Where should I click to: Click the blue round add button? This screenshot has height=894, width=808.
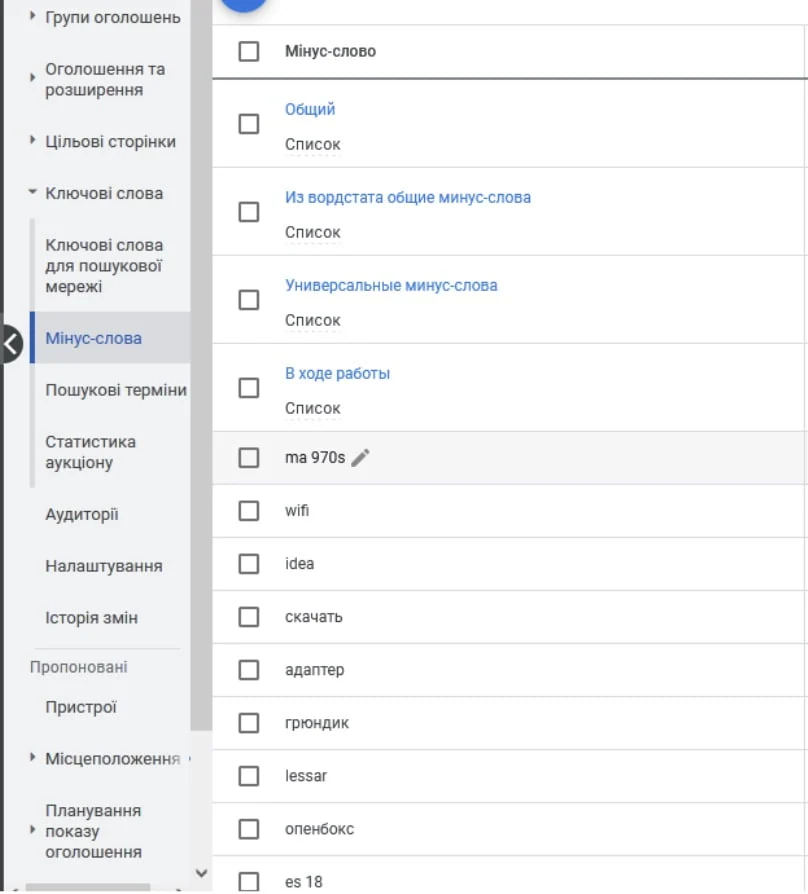click(x=243, y=5)
